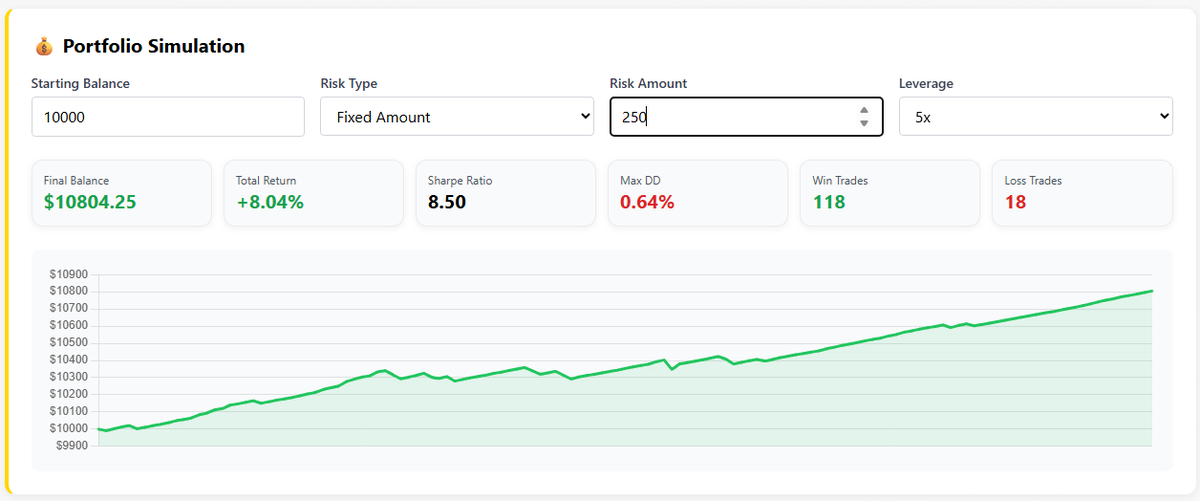The image size is (1200, 501).
Task: Click the Leverage label
Action: coord(926,83)
